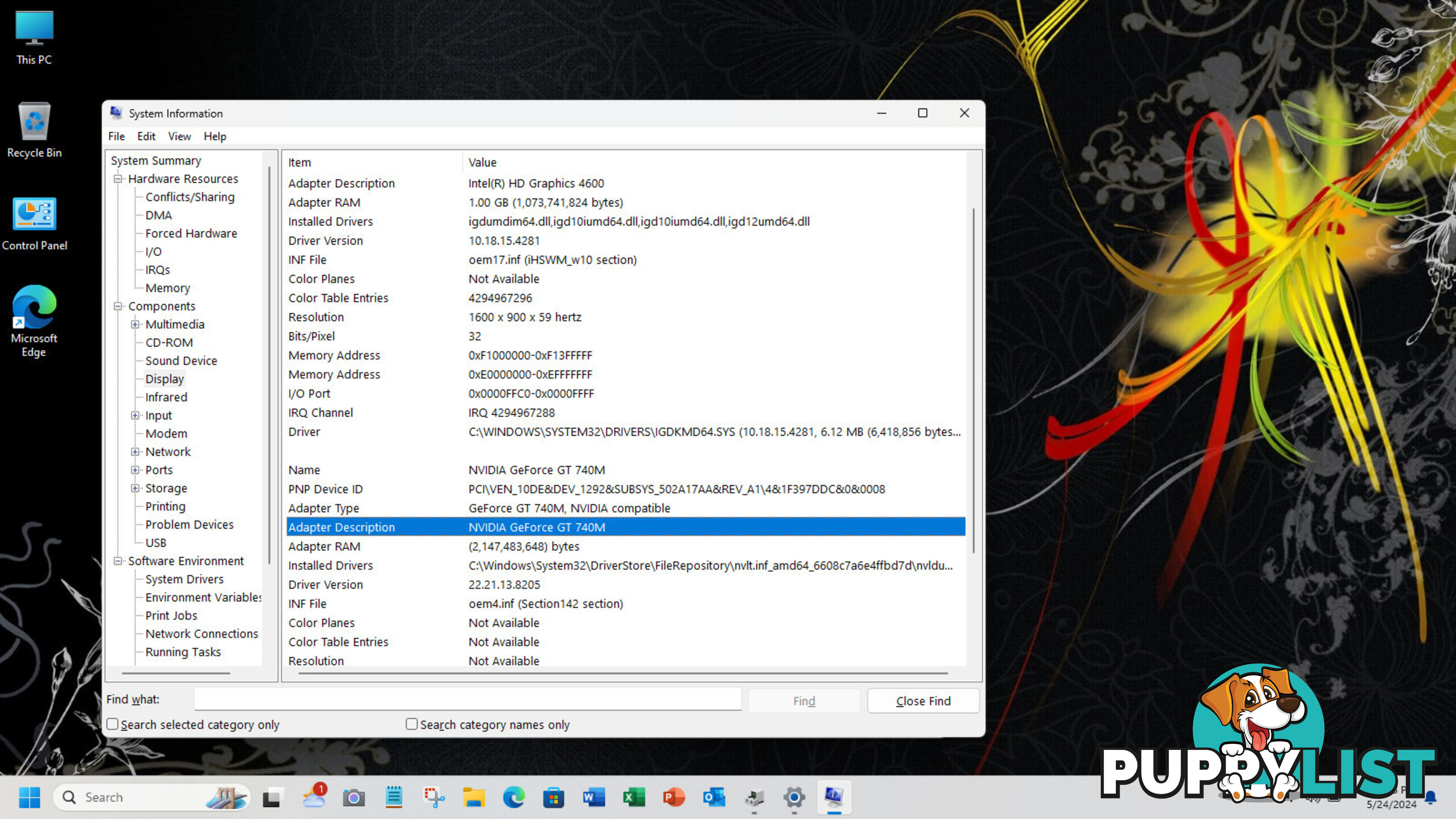The image size is (1456, 819).
Task: Click the Find button
Action: point(803,700)
